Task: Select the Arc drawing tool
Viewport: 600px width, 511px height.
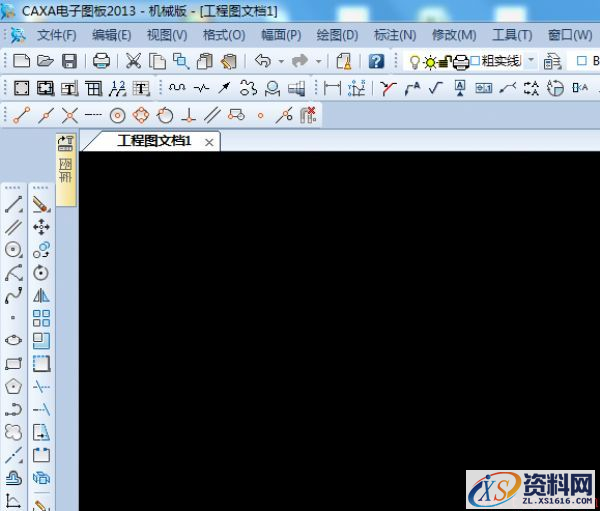Action: tap(13, 273)
